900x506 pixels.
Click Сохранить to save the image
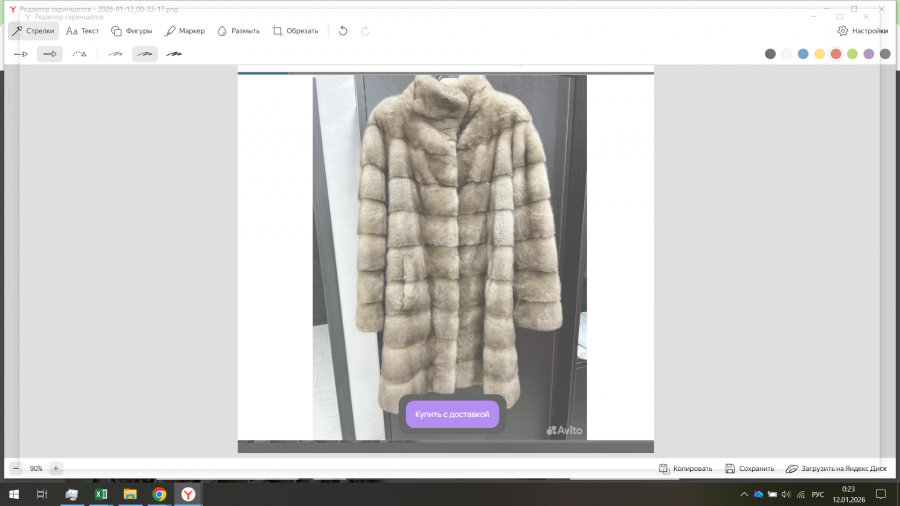pyautogui.click(x=749, y=468)
